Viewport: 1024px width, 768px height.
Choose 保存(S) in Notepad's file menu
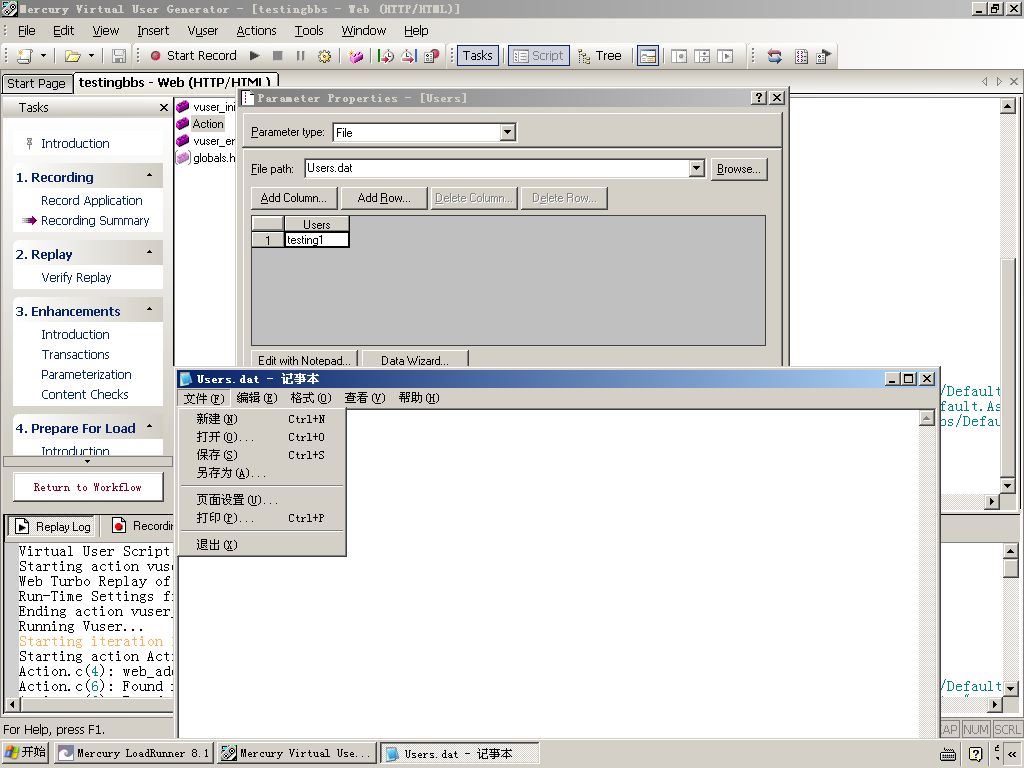pyautogui.click(x=261, y=455)
